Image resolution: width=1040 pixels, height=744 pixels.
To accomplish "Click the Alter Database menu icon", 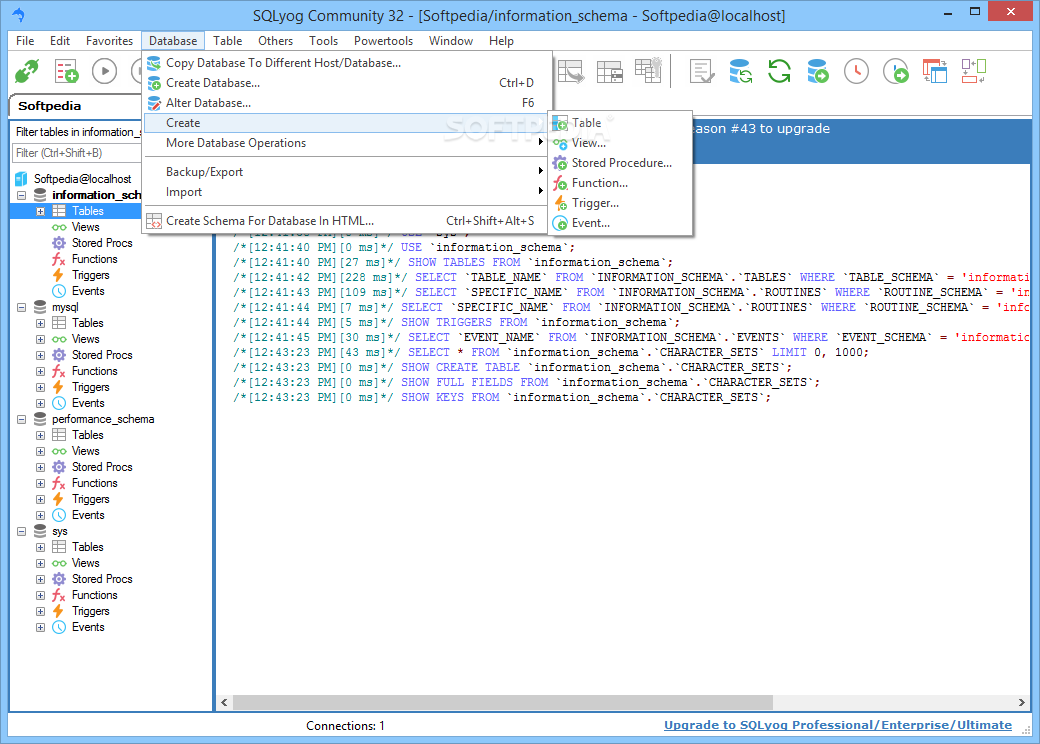I will (x=154, y=103).
